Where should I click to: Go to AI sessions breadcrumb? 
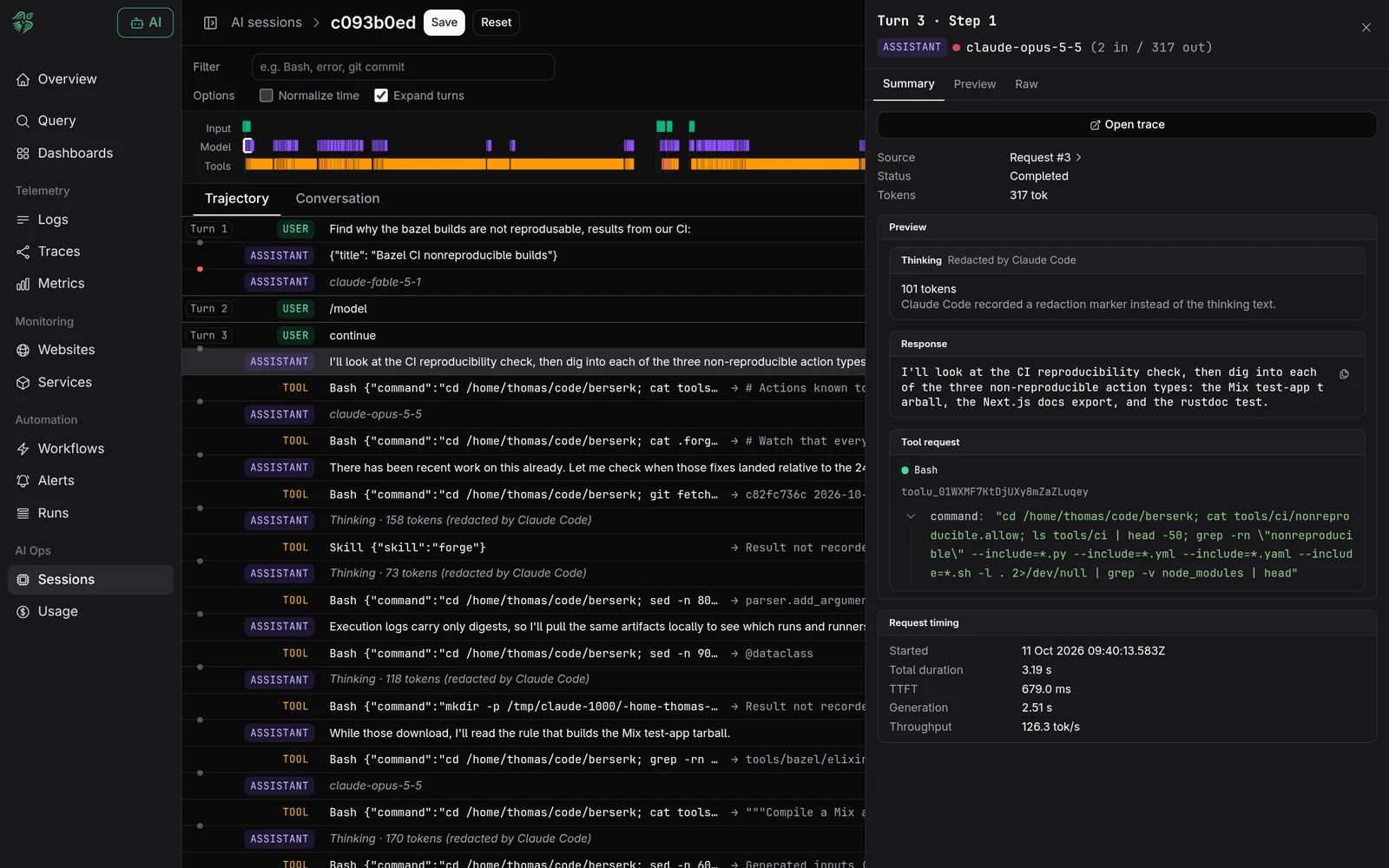click(267, 23)
